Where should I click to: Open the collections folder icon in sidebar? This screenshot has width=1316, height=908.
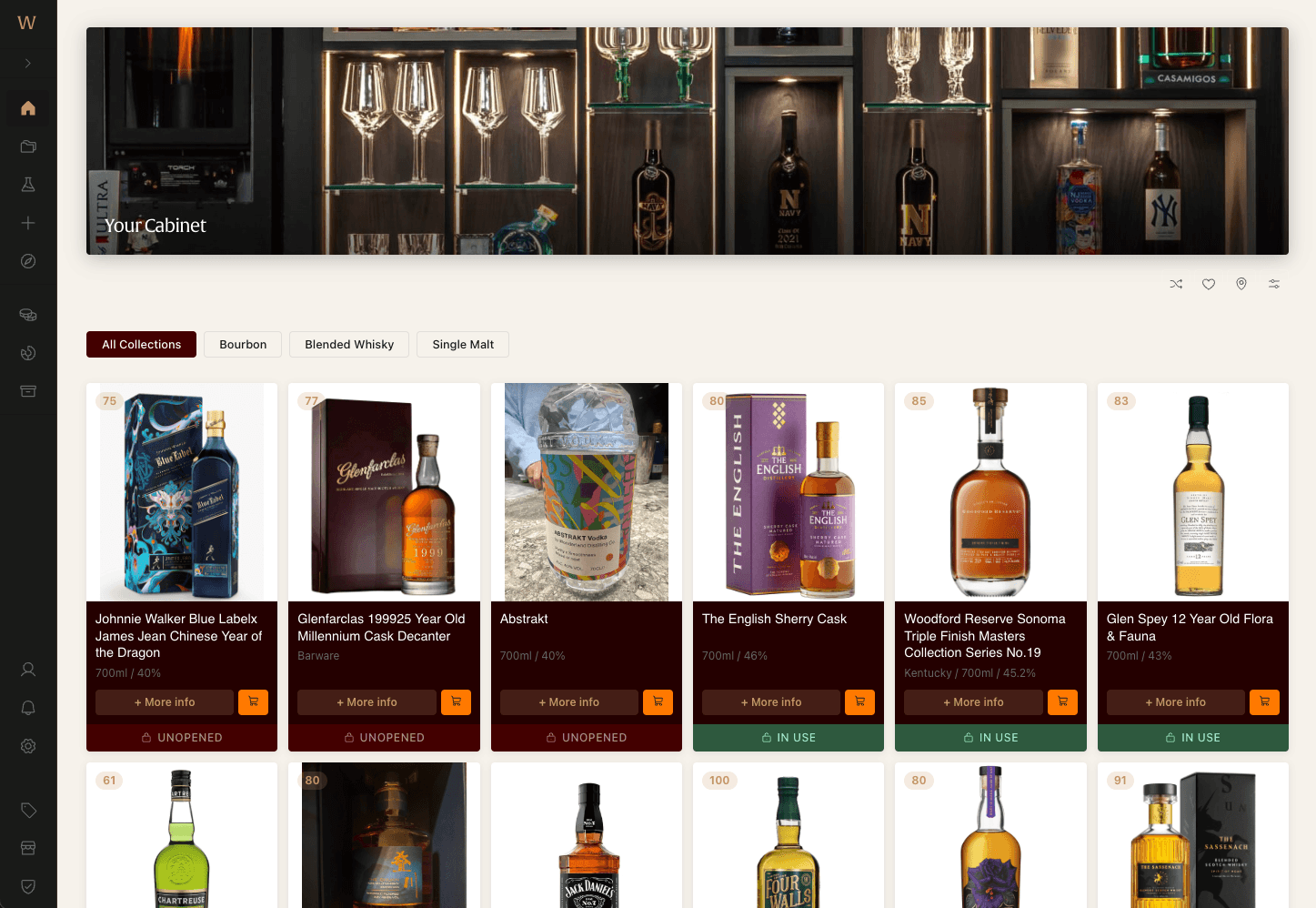28,146
